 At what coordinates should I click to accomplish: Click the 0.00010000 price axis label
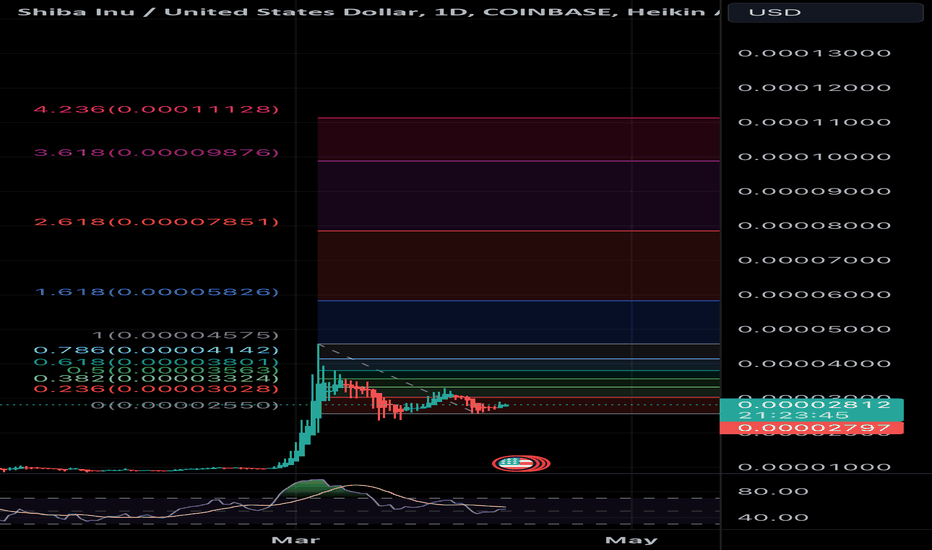tap(814, 156)
